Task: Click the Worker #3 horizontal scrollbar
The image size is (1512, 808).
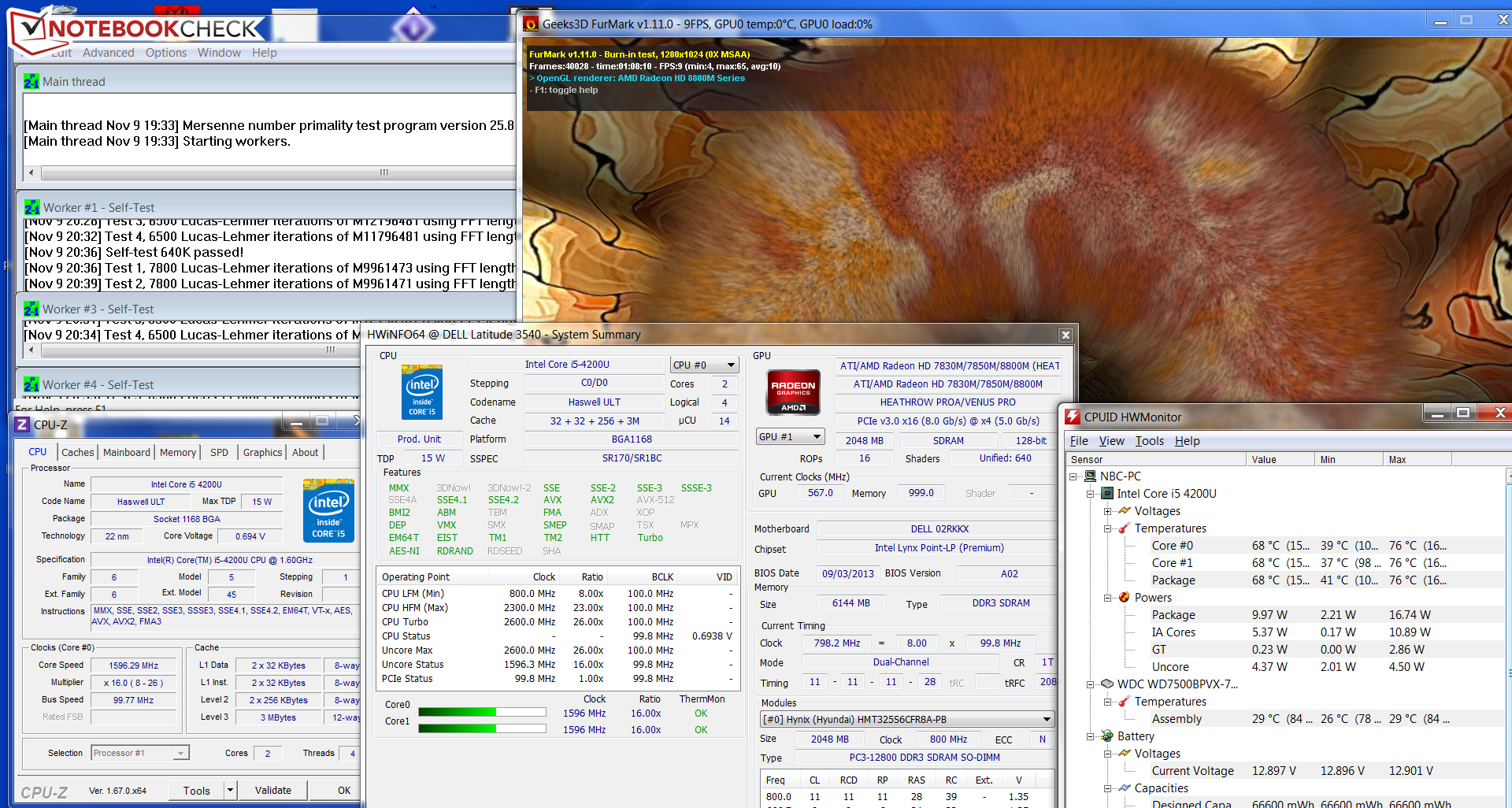Action: [x=193, y=350]
